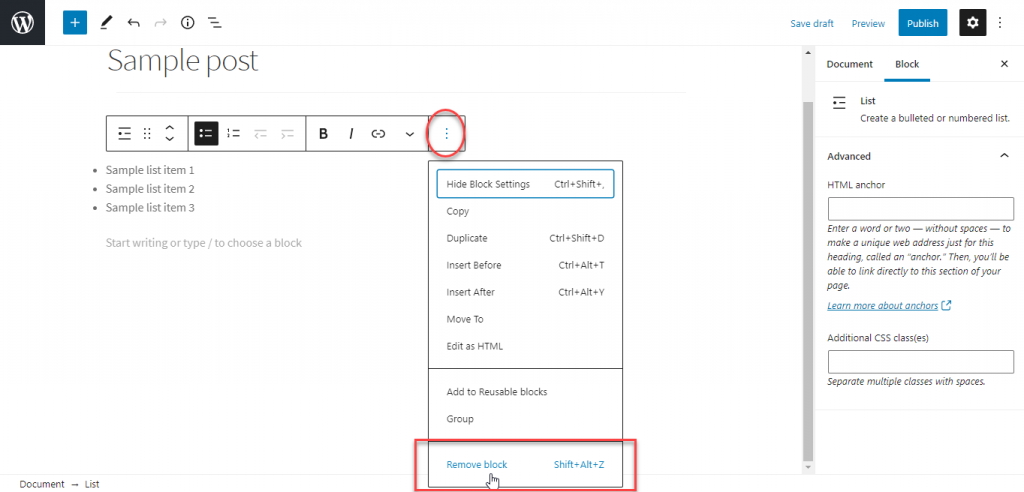Insert a link with link icon
This screenshot has height=492, width=1024.
pyautogui.click(x=378, y=134)
